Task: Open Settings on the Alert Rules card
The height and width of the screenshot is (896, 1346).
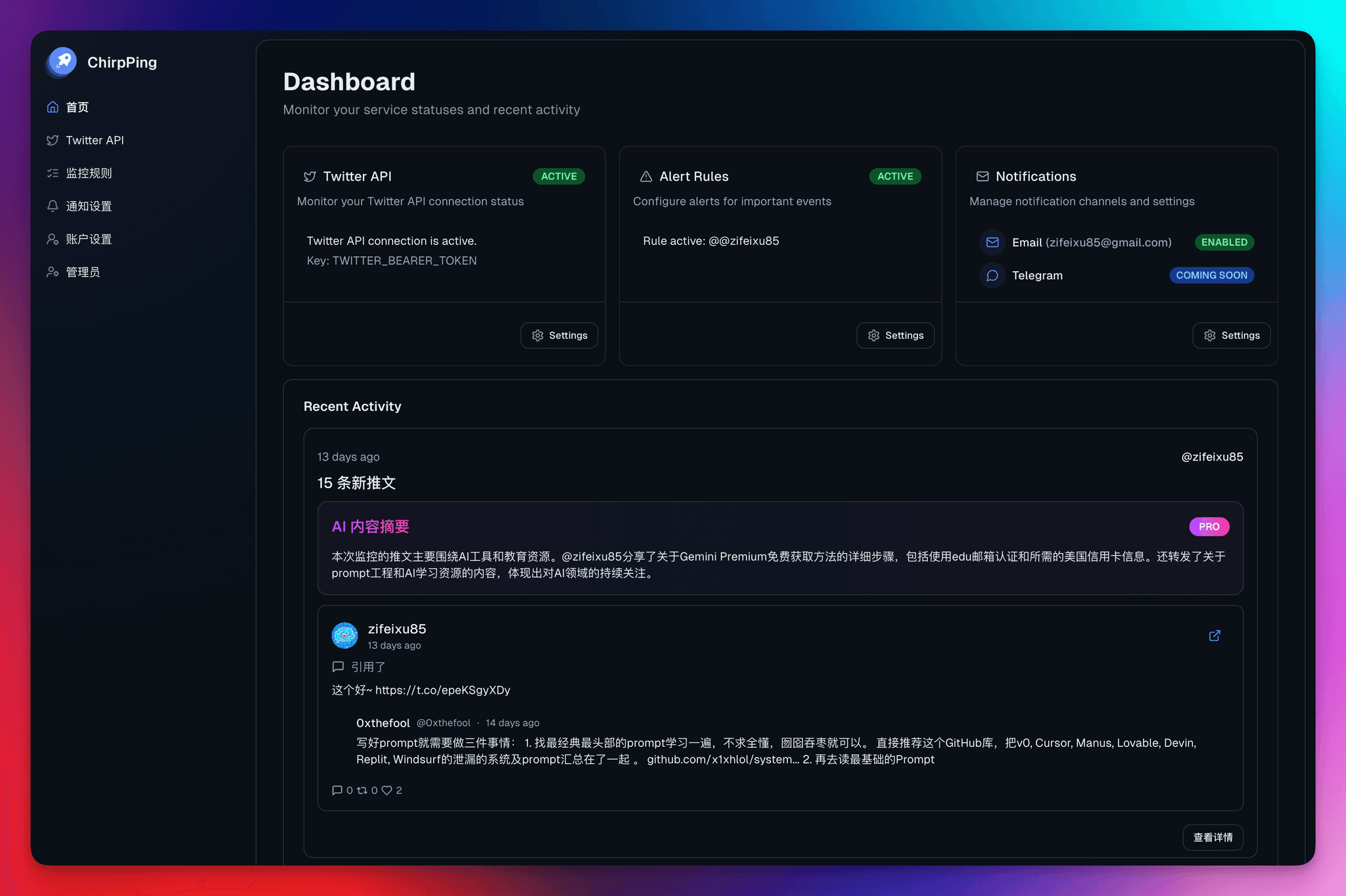Action: (895, 335)
